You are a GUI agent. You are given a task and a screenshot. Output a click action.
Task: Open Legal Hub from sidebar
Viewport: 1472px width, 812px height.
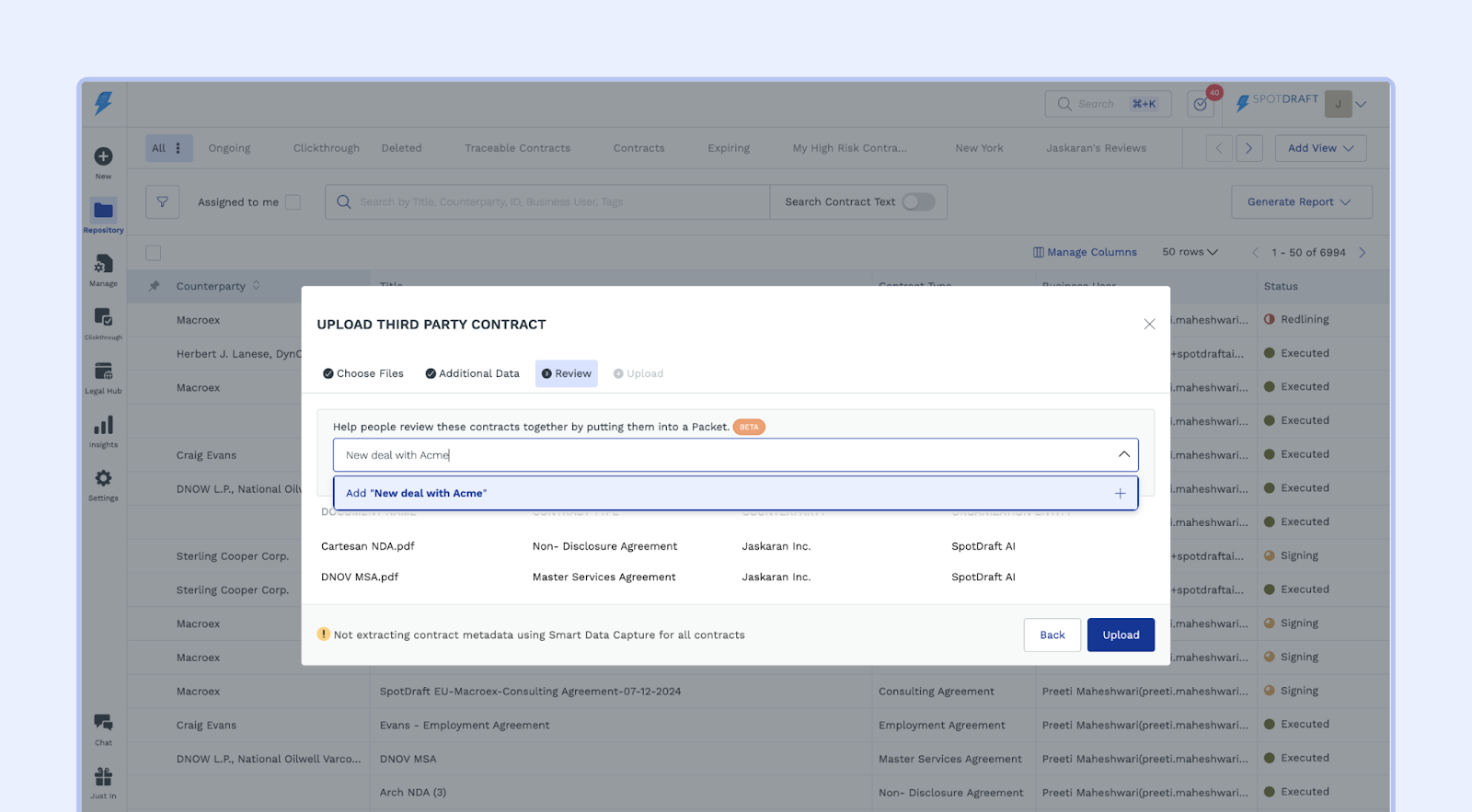click(103, 372)
